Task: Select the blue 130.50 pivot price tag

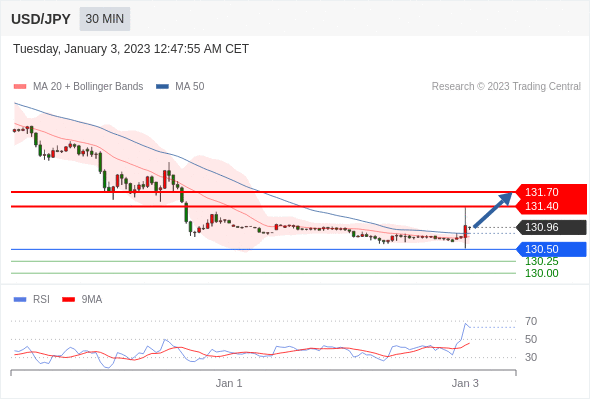Action: (551, 249)
